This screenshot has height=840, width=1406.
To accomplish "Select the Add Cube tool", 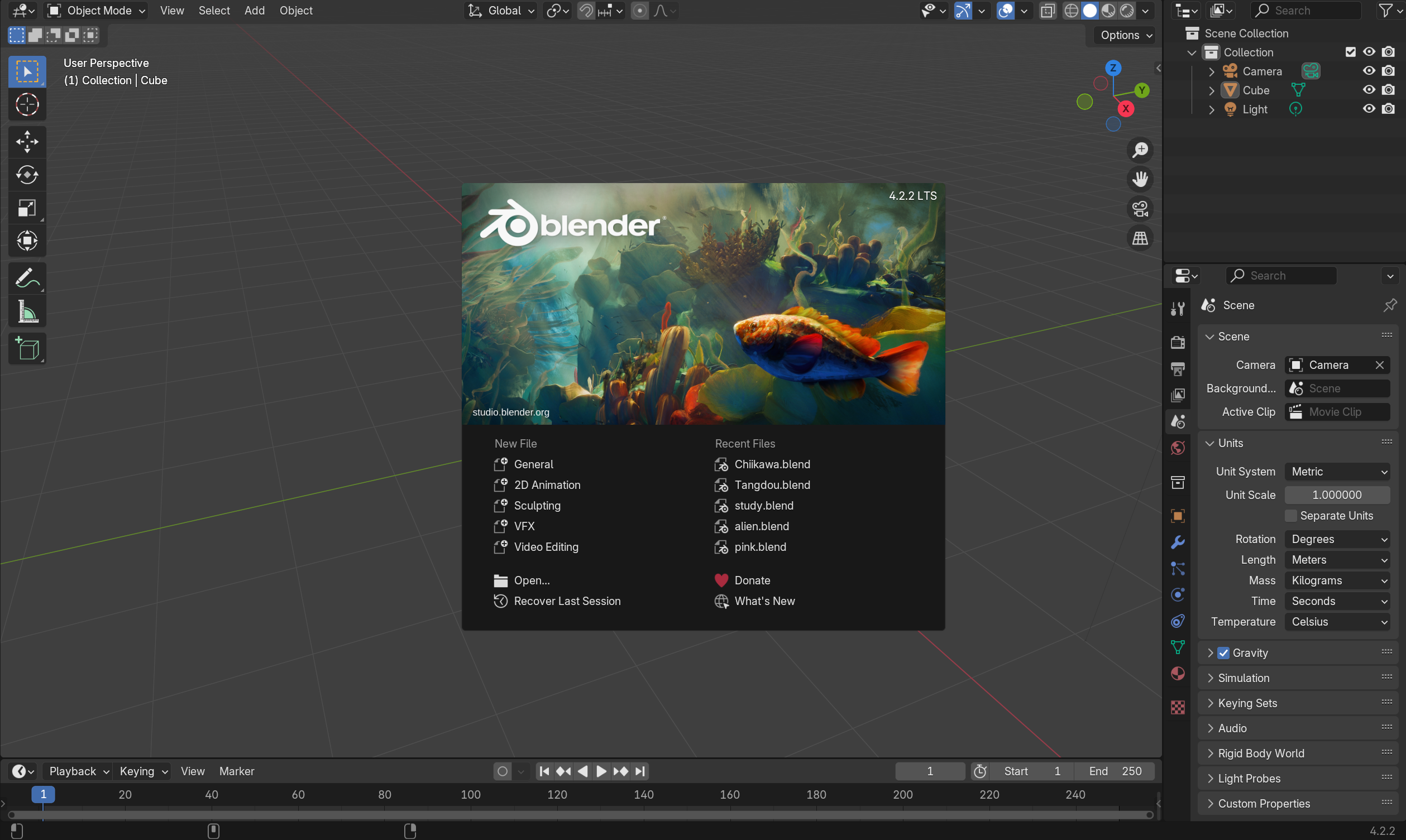I will (27, 348).
